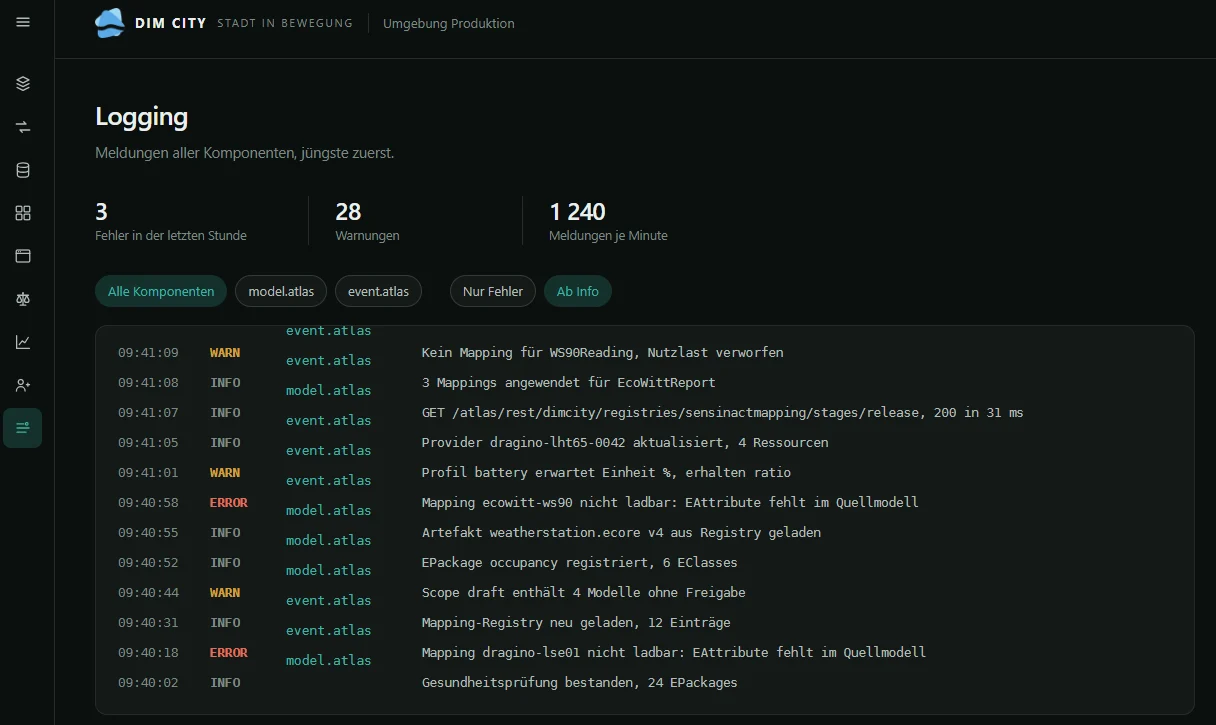
Task: Open the add-user sidebar icon
Action: tap(23, 385)
